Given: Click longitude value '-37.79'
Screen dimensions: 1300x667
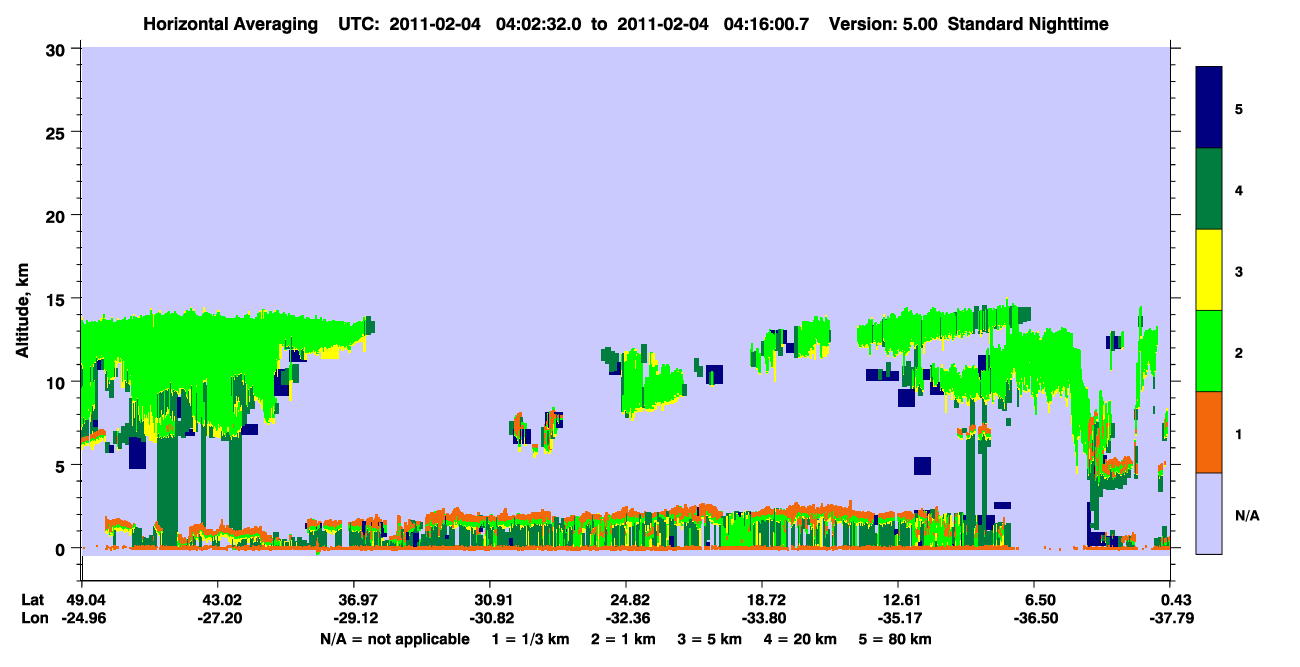Looking at the screenshot, I should 1171,618.
